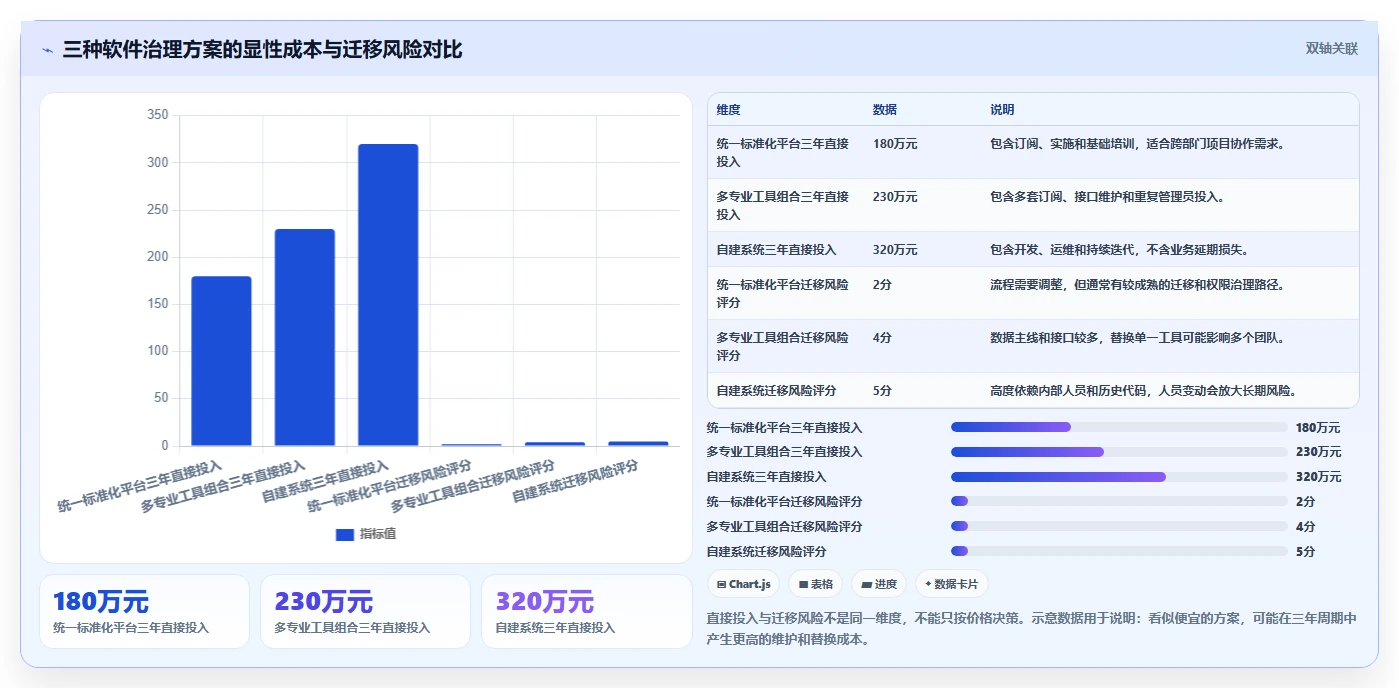This screenshot has width=1399, height=688.
Task: Click the 350 y-axis label
Action: (157, 115)
